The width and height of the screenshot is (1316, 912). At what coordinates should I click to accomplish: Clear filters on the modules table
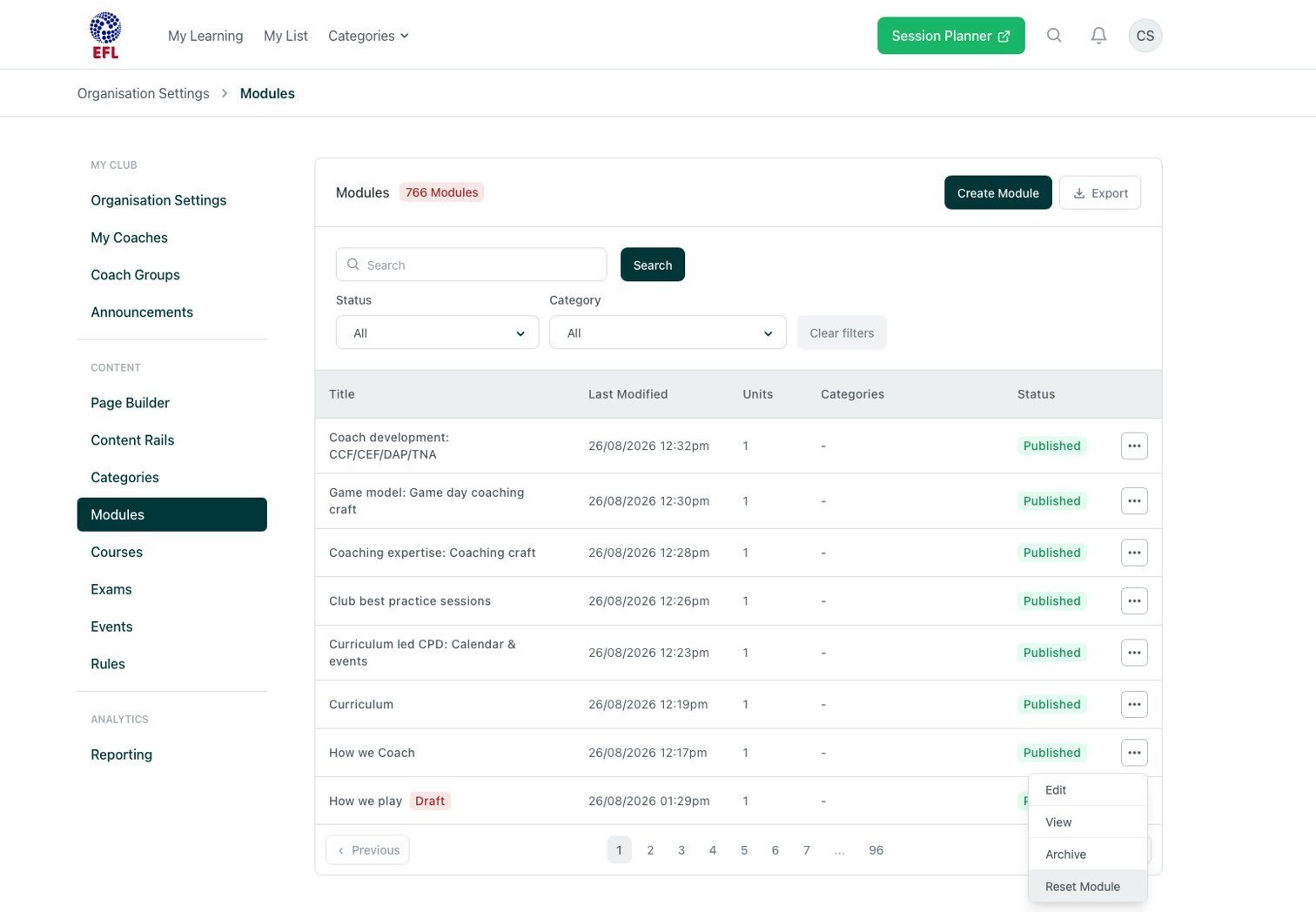842,332
